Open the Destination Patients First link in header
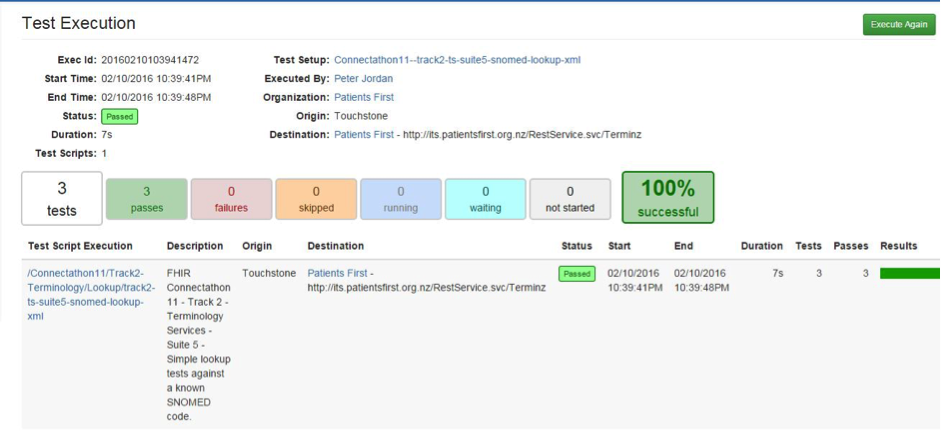The width and height of the screenshot is (941, 438). [364, 134]
